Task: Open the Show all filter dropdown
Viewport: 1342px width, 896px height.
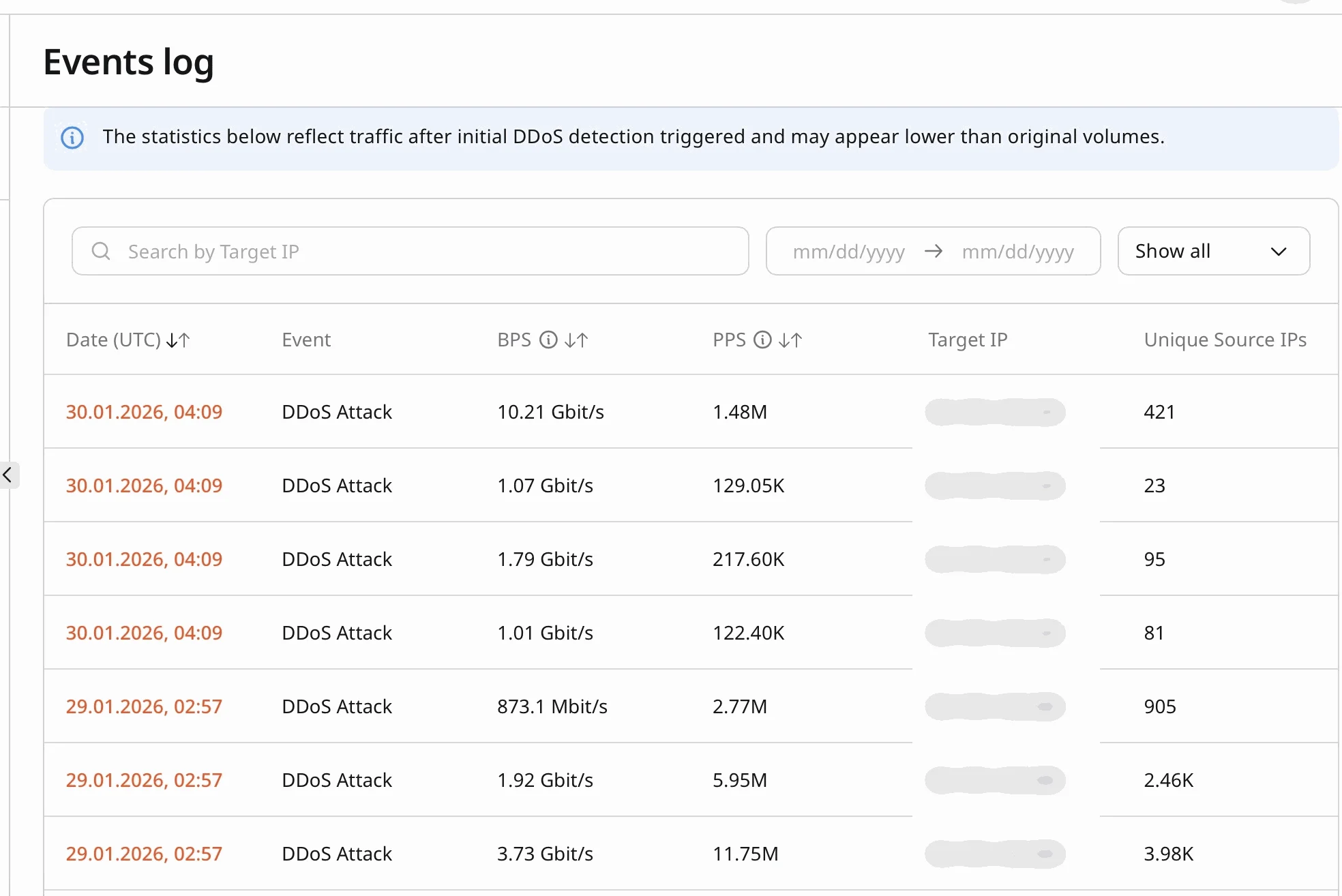Action: pyautogui.click(x=1214, y=251)
